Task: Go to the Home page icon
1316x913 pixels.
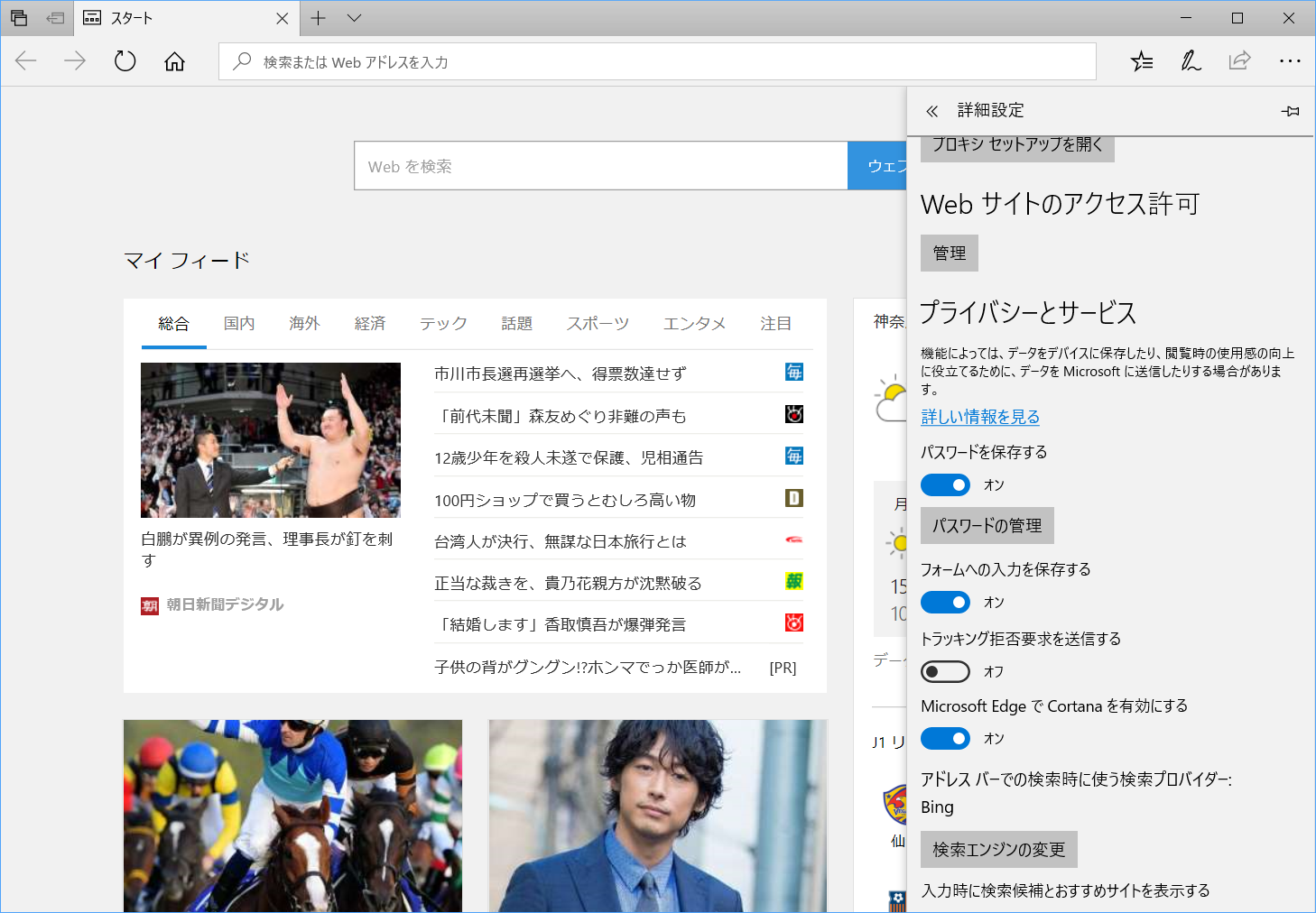Action: point(173,60)
